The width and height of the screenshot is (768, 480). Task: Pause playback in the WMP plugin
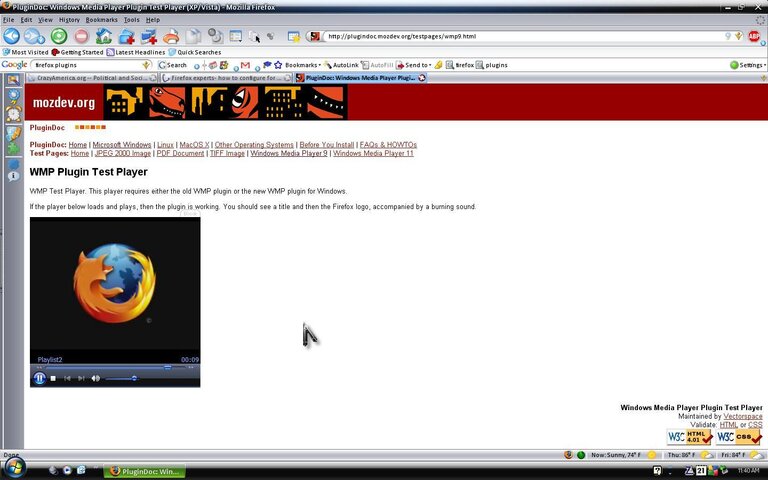click(39, 378)
